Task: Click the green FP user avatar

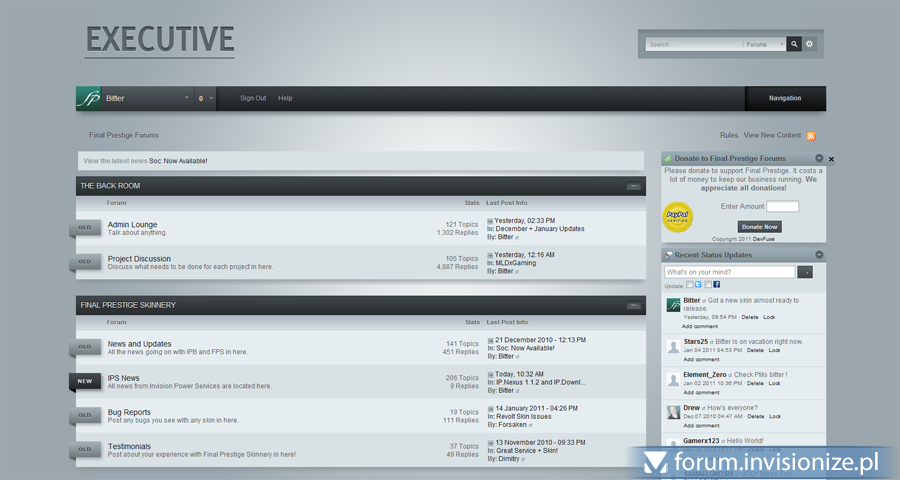Action: [x=89, y=98]
